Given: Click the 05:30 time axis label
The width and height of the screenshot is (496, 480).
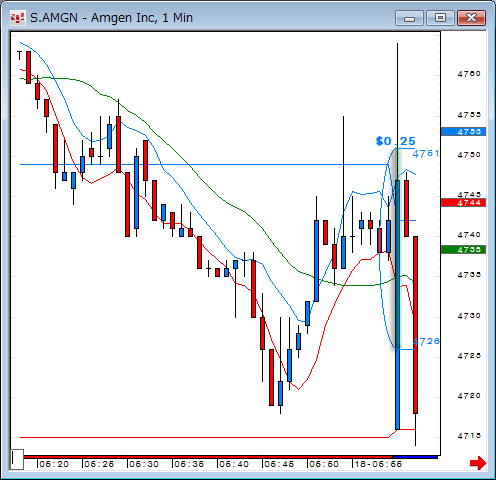Looking at the screenshot, I should pyautogui.click(x=144, y=464).
